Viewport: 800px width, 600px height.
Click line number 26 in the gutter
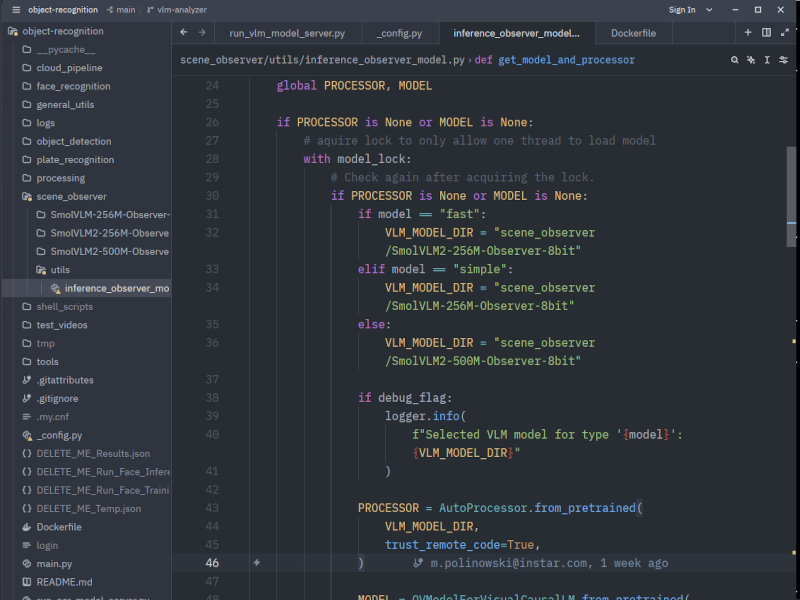(212, 122)
